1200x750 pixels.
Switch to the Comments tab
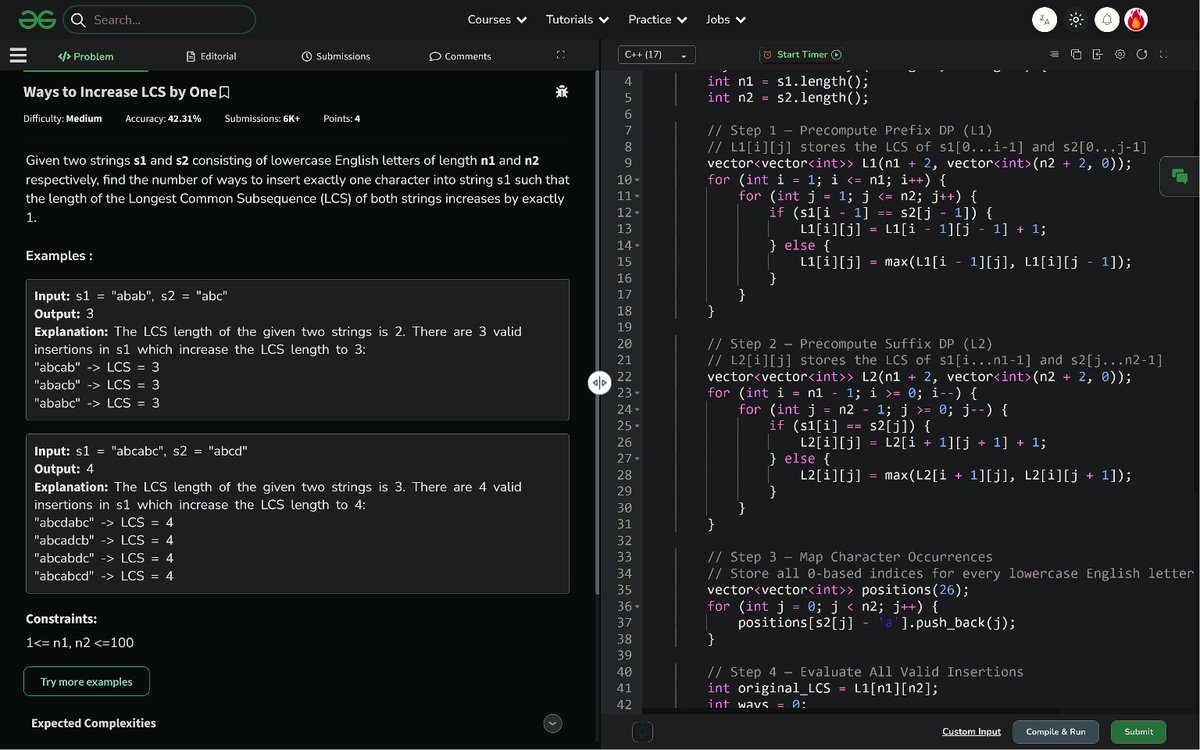460,56
